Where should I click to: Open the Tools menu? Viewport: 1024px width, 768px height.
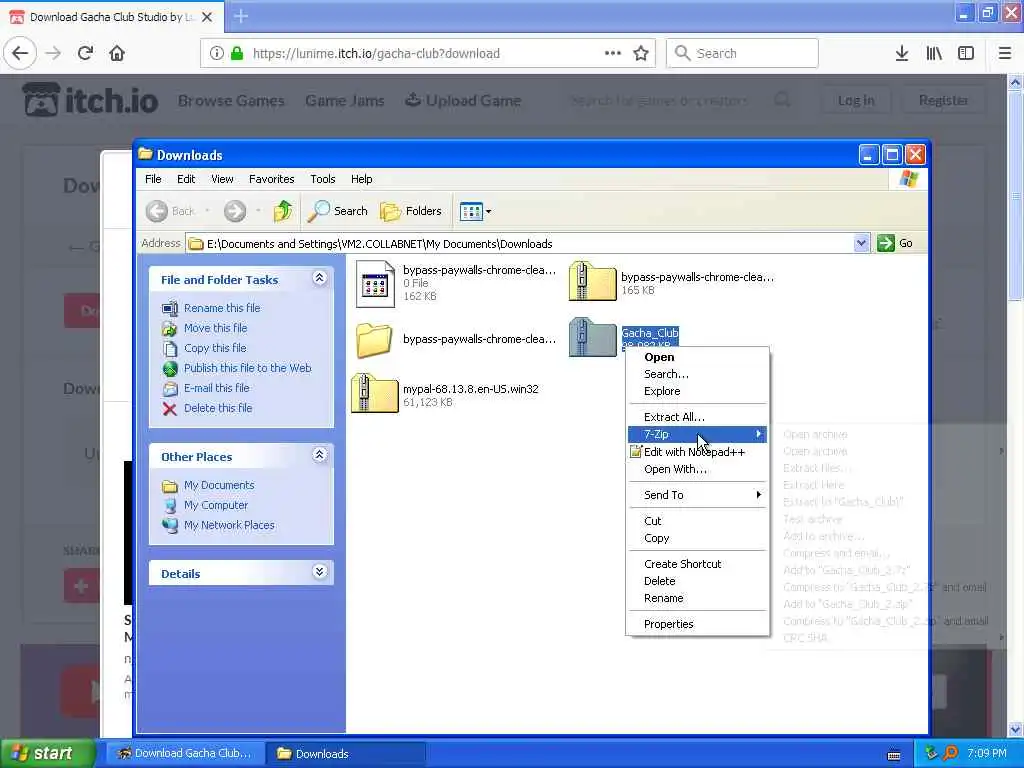point(323,179)
